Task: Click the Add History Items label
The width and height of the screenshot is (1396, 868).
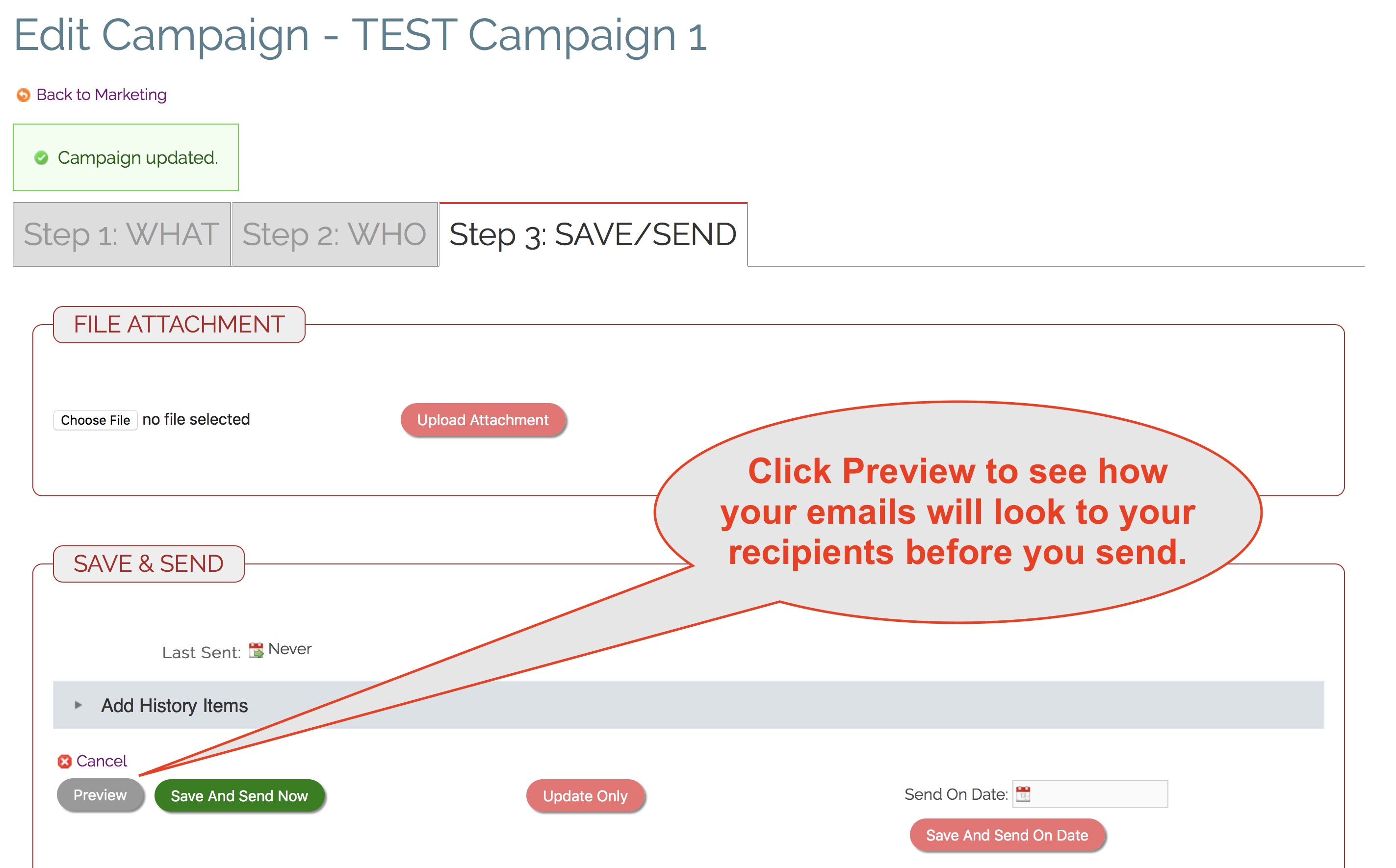Action: pyautogui.click(x=175, y=706)
